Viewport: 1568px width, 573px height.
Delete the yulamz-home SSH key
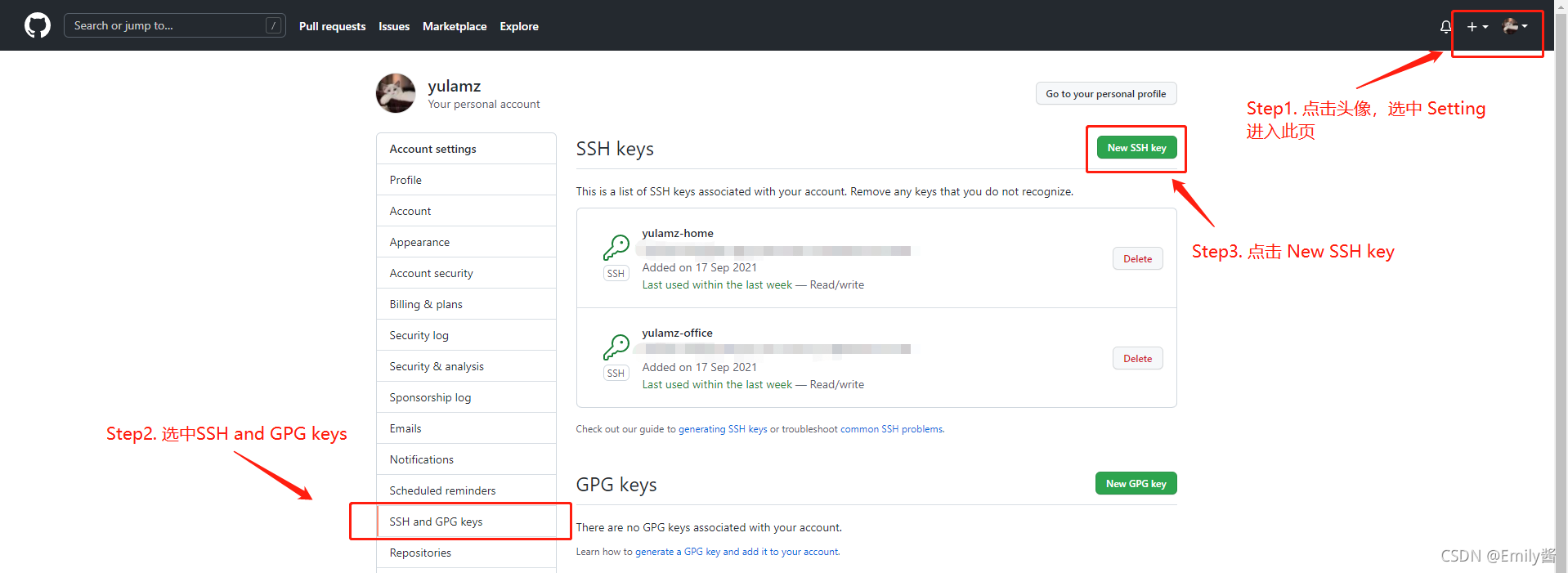[x=1137, y=258]
